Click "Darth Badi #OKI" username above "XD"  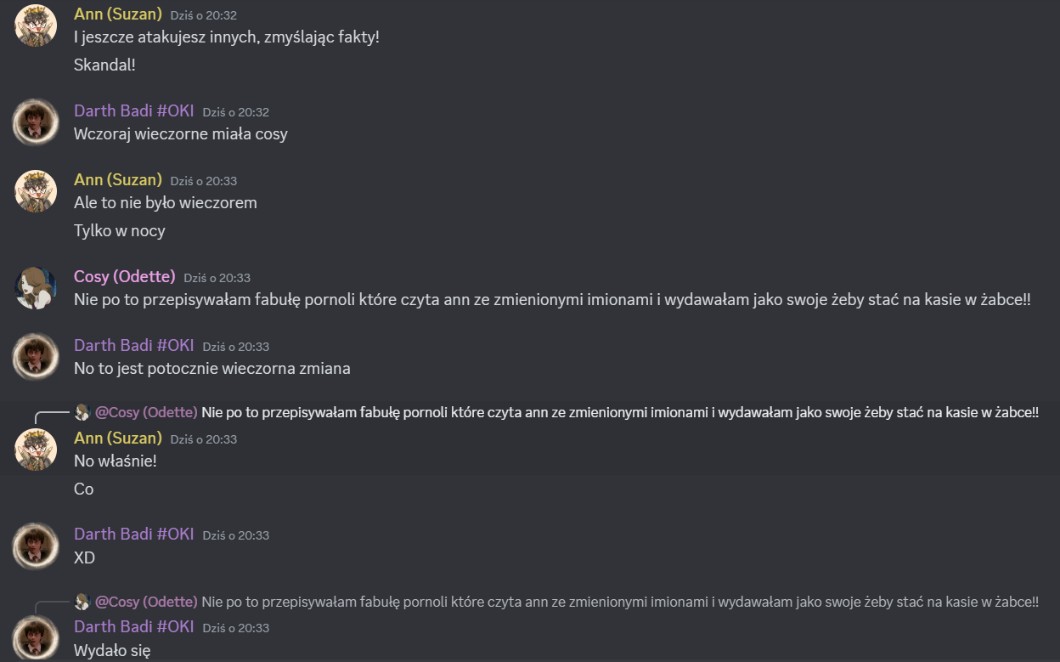click(134, 534)
